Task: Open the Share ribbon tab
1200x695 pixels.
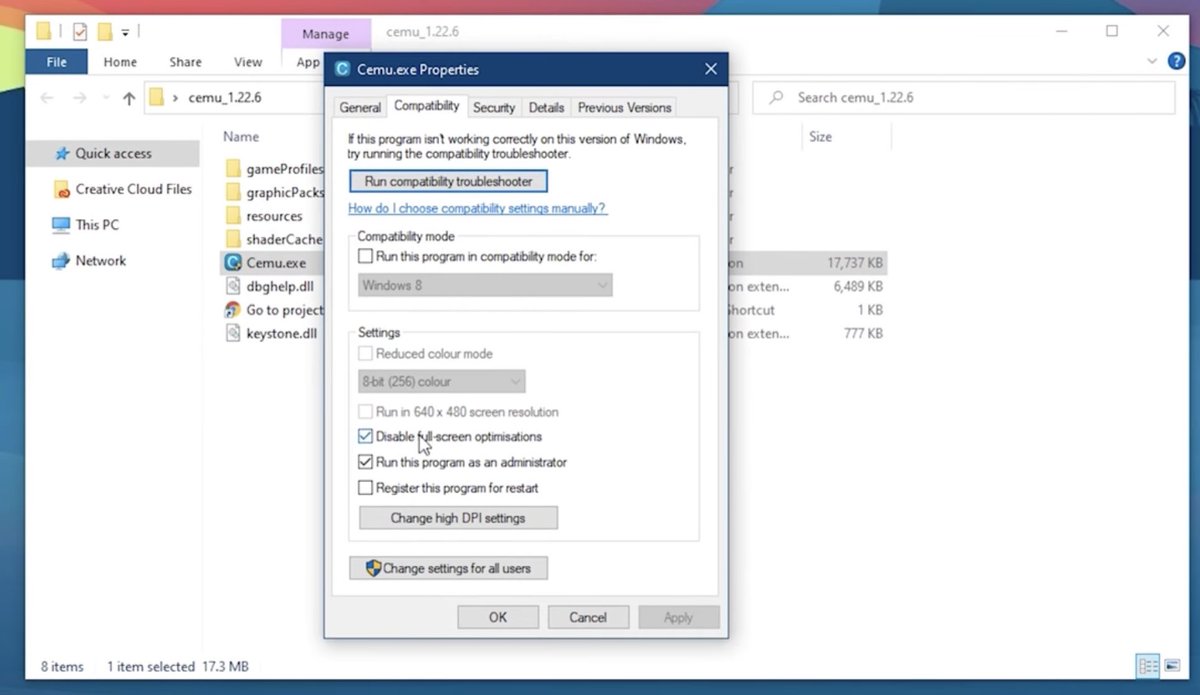Action: point(185,62)
